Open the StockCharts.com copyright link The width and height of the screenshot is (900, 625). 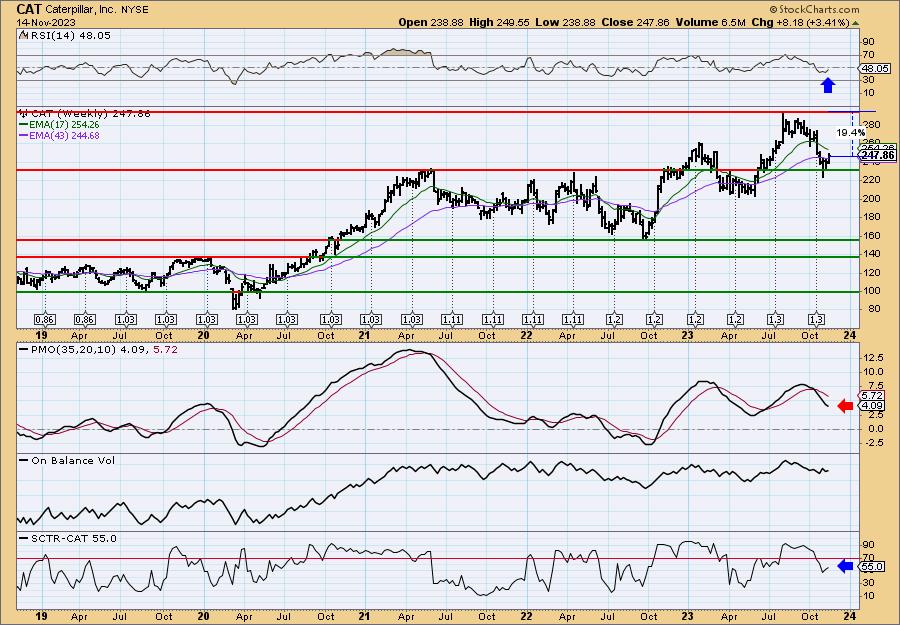(814, 9)
